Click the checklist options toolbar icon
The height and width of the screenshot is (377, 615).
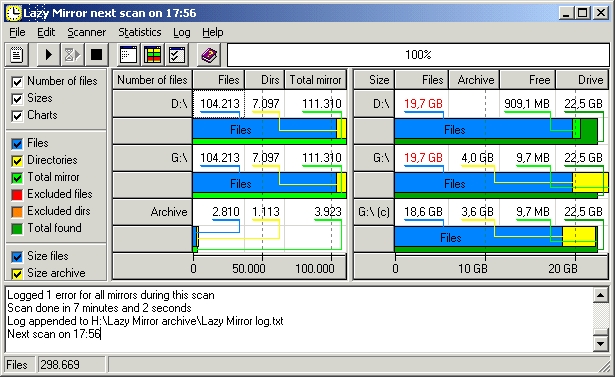(x=177, y=55)
